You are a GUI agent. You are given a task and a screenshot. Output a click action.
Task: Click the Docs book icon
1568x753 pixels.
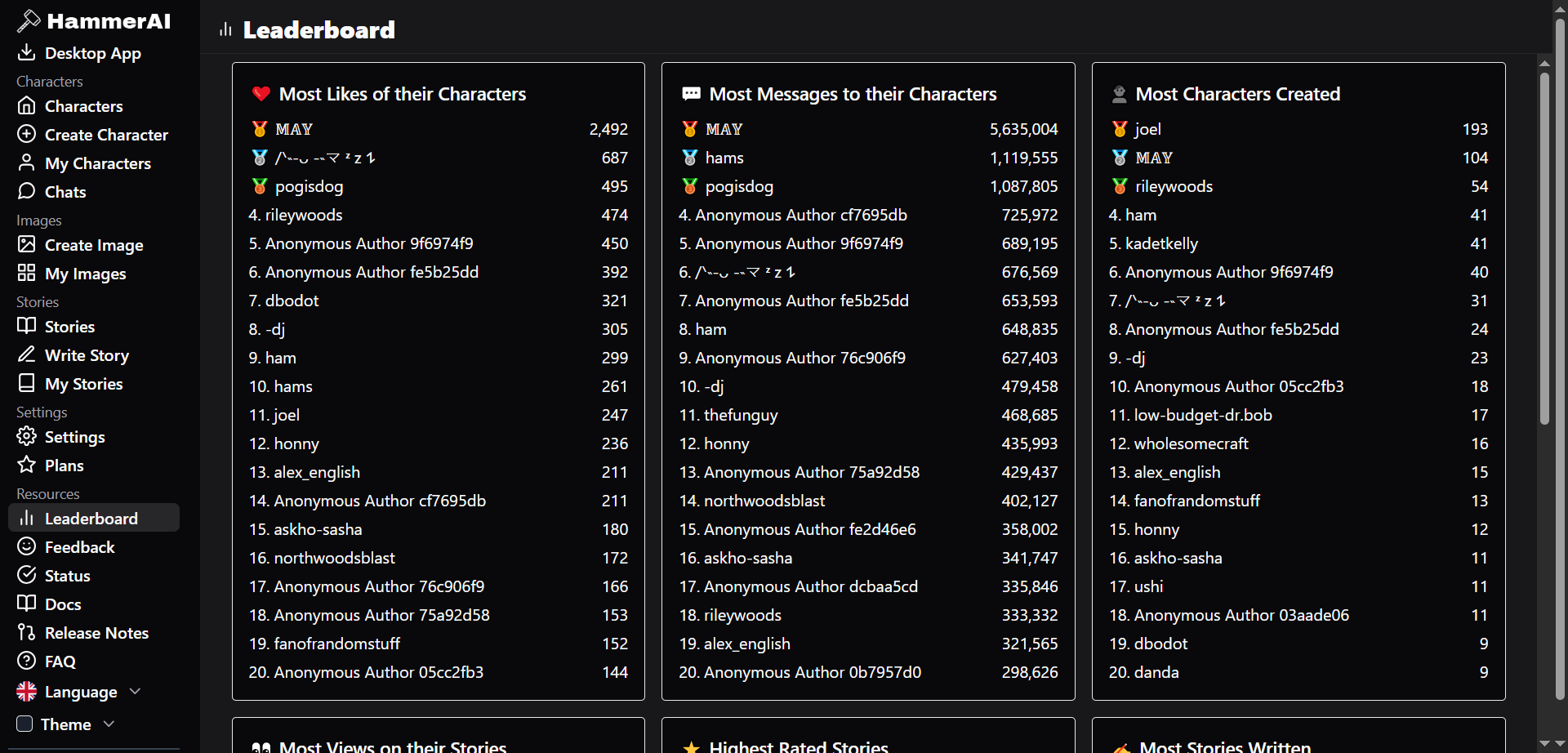point(27,604)
